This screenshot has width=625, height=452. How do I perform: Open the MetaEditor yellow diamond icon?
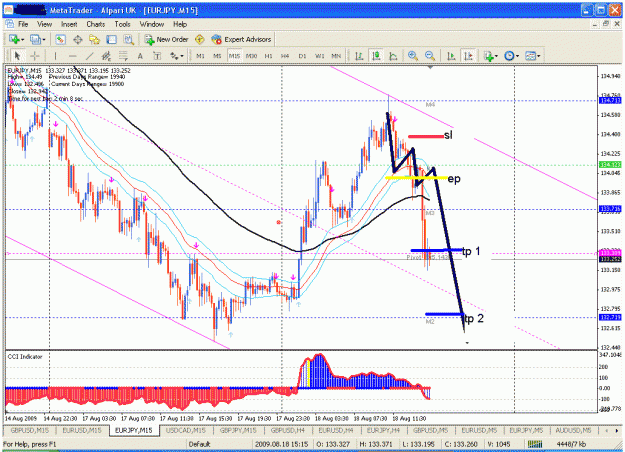(200, 39)
